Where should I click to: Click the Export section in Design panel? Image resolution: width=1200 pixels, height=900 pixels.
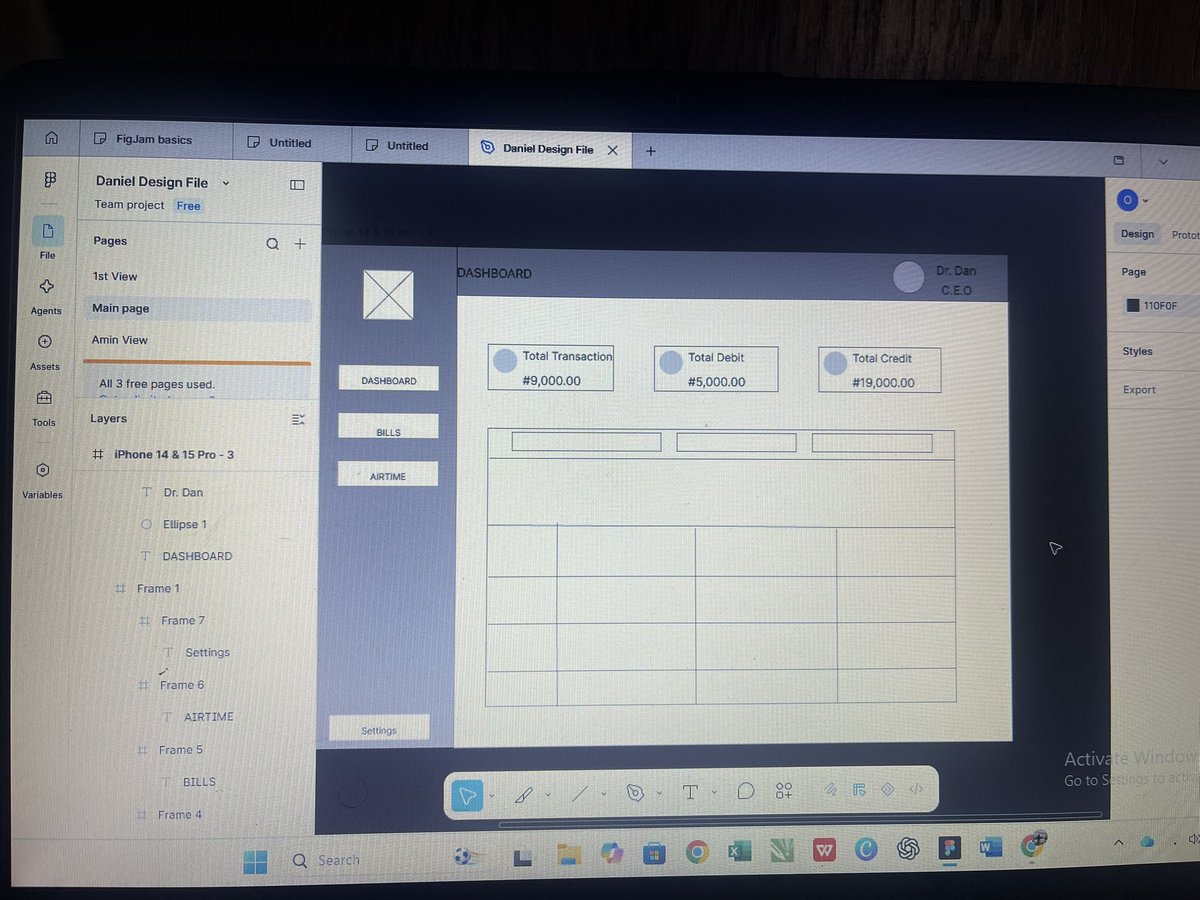(x=1139, y=390)
